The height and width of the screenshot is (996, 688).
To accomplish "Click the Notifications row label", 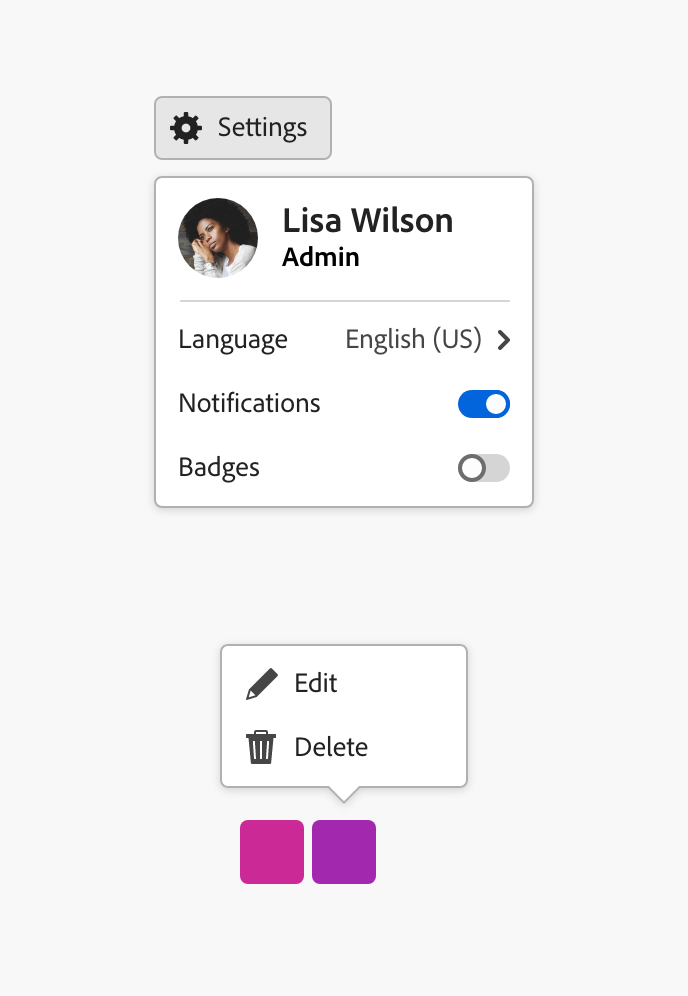I will pyautogui.click(x=249, y=403).
